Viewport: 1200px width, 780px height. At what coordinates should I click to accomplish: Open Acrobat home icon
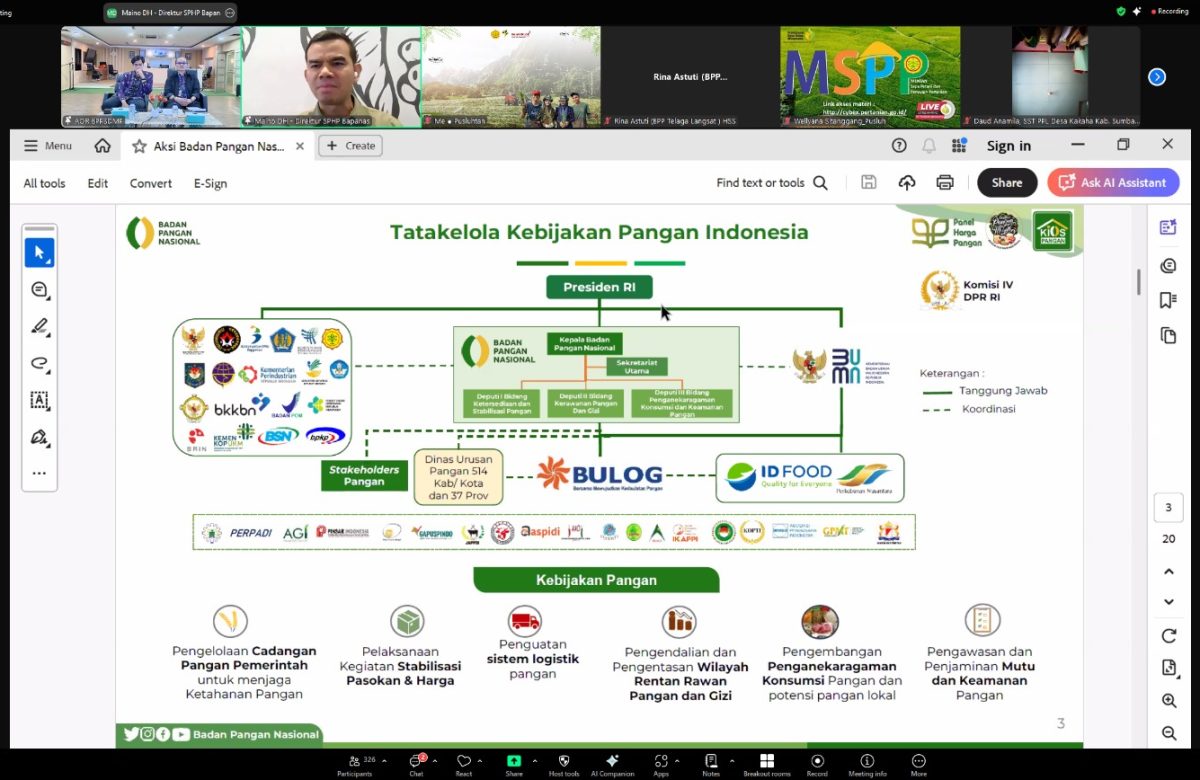tap(102, 146)
